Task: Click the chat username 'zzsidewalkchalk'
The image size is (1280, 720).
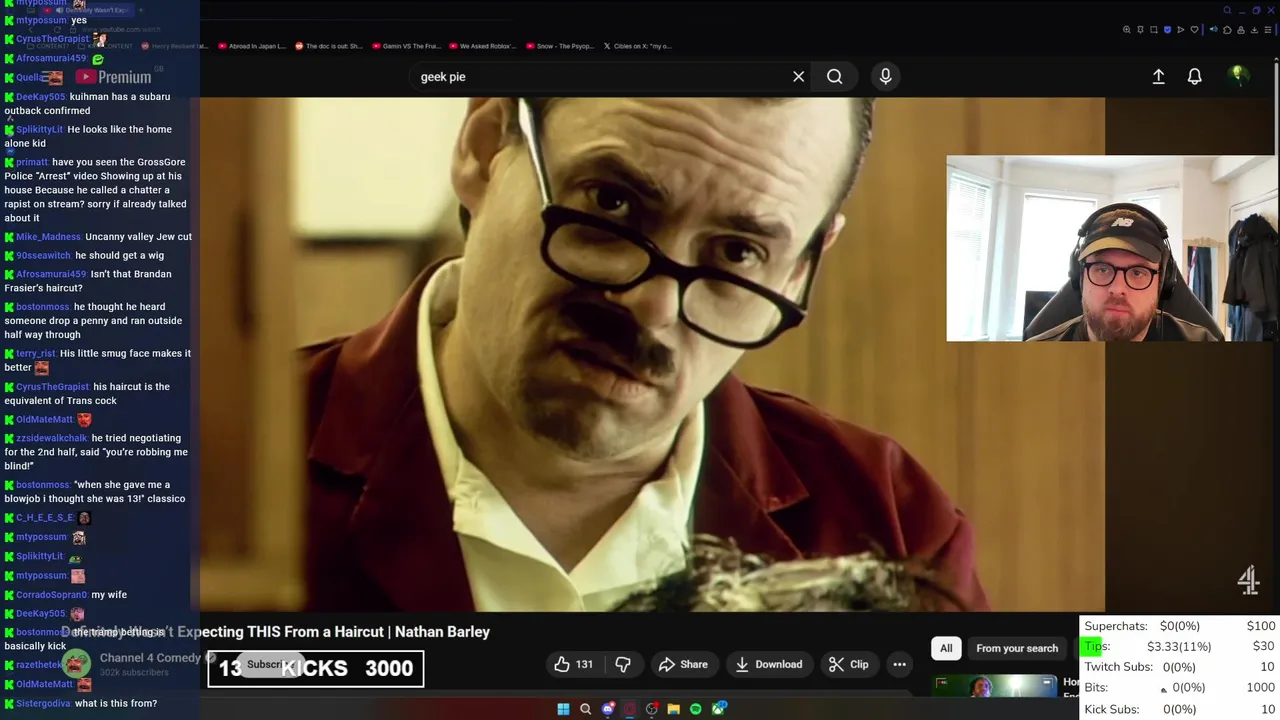Action: (52, 438)
